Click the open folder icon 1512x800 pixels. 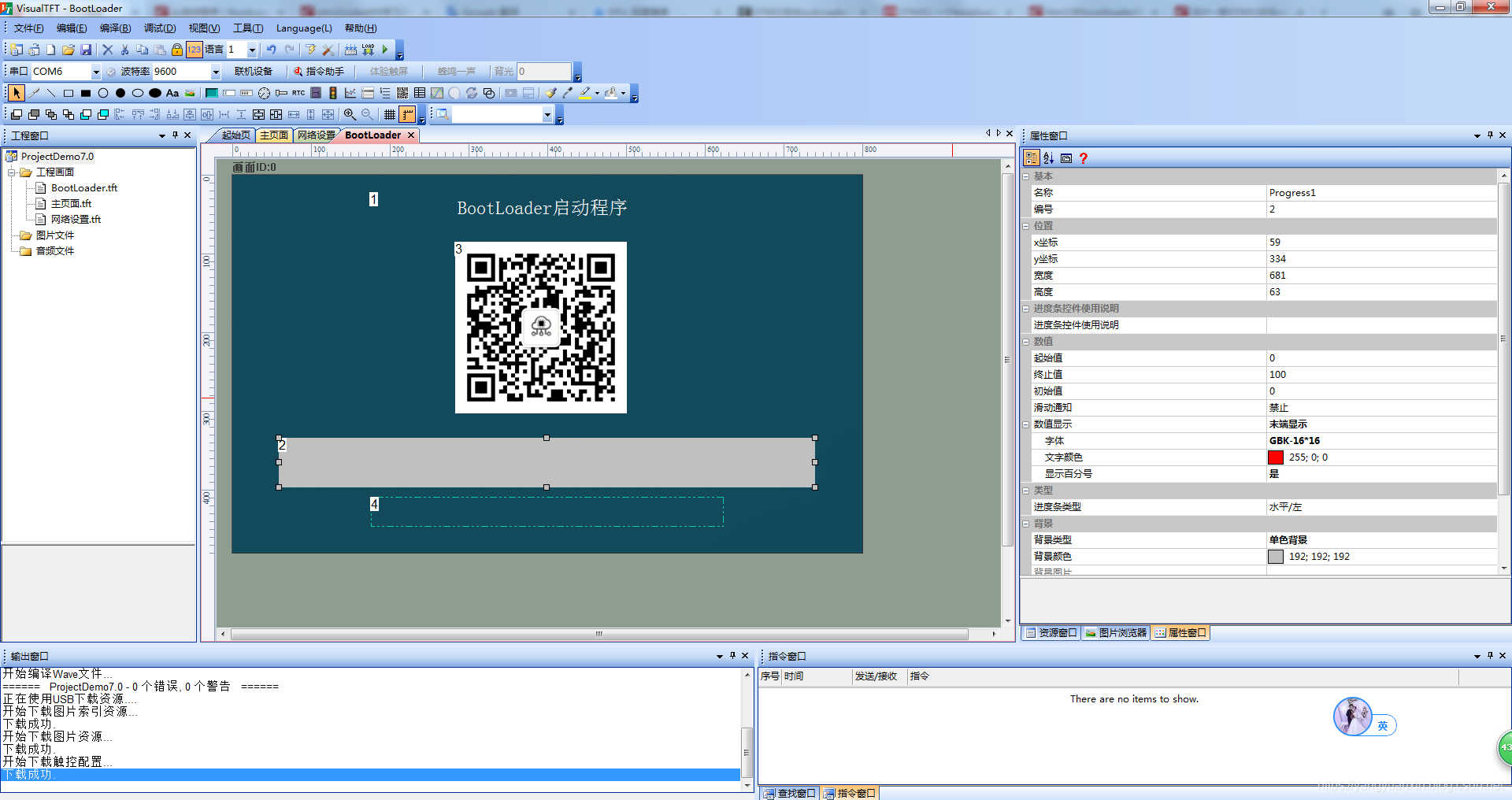click(x=69, y=50)
